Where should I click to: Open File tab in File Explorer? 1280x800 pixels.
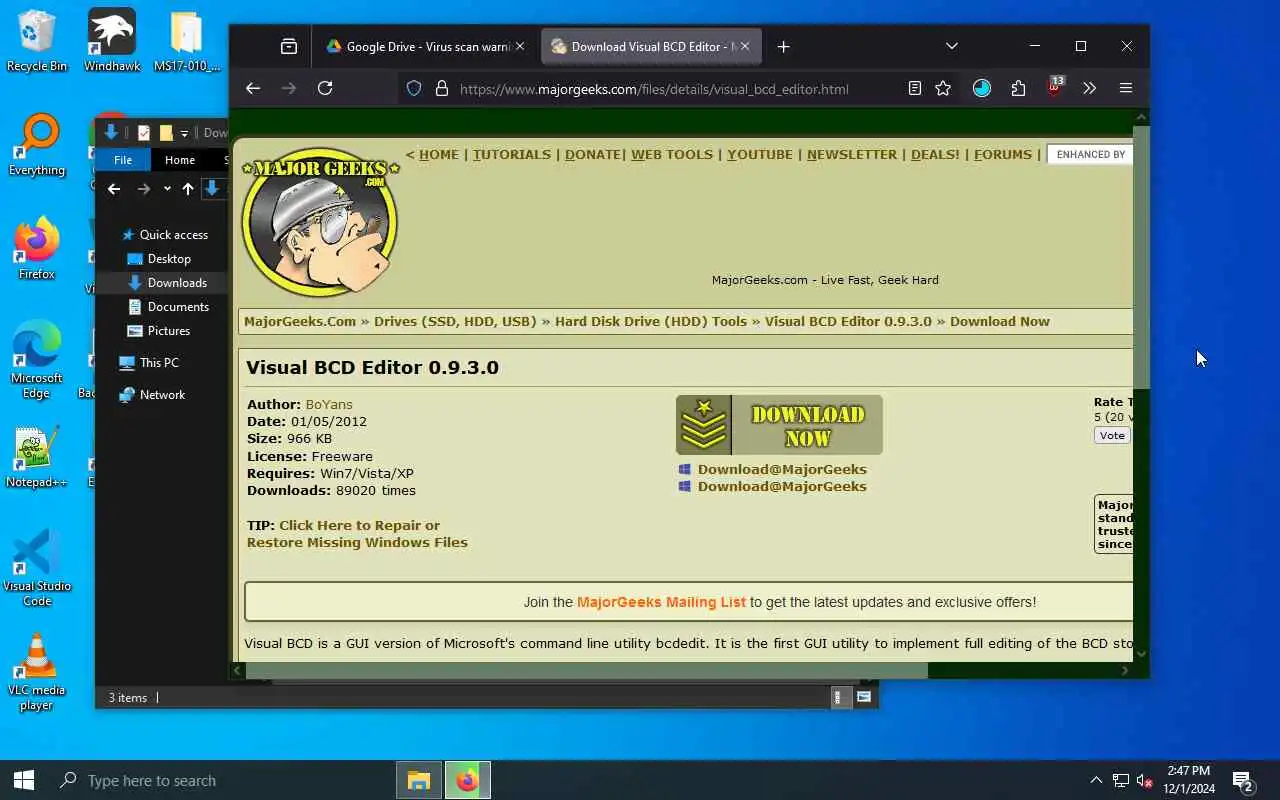click(123, 160)
